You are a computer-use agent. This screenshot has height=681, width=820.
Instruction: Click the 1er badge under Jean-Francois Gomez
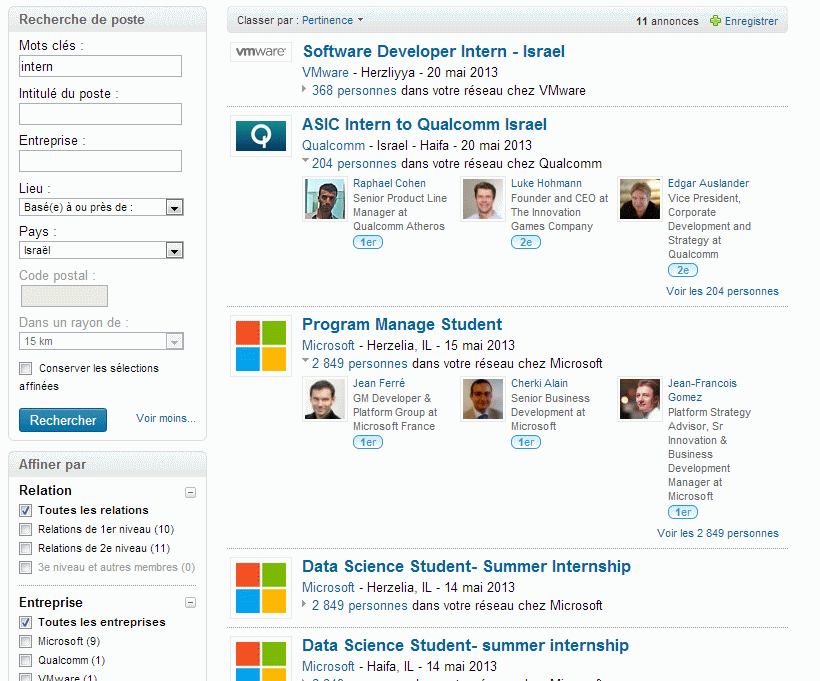click(x=682, y=513)
